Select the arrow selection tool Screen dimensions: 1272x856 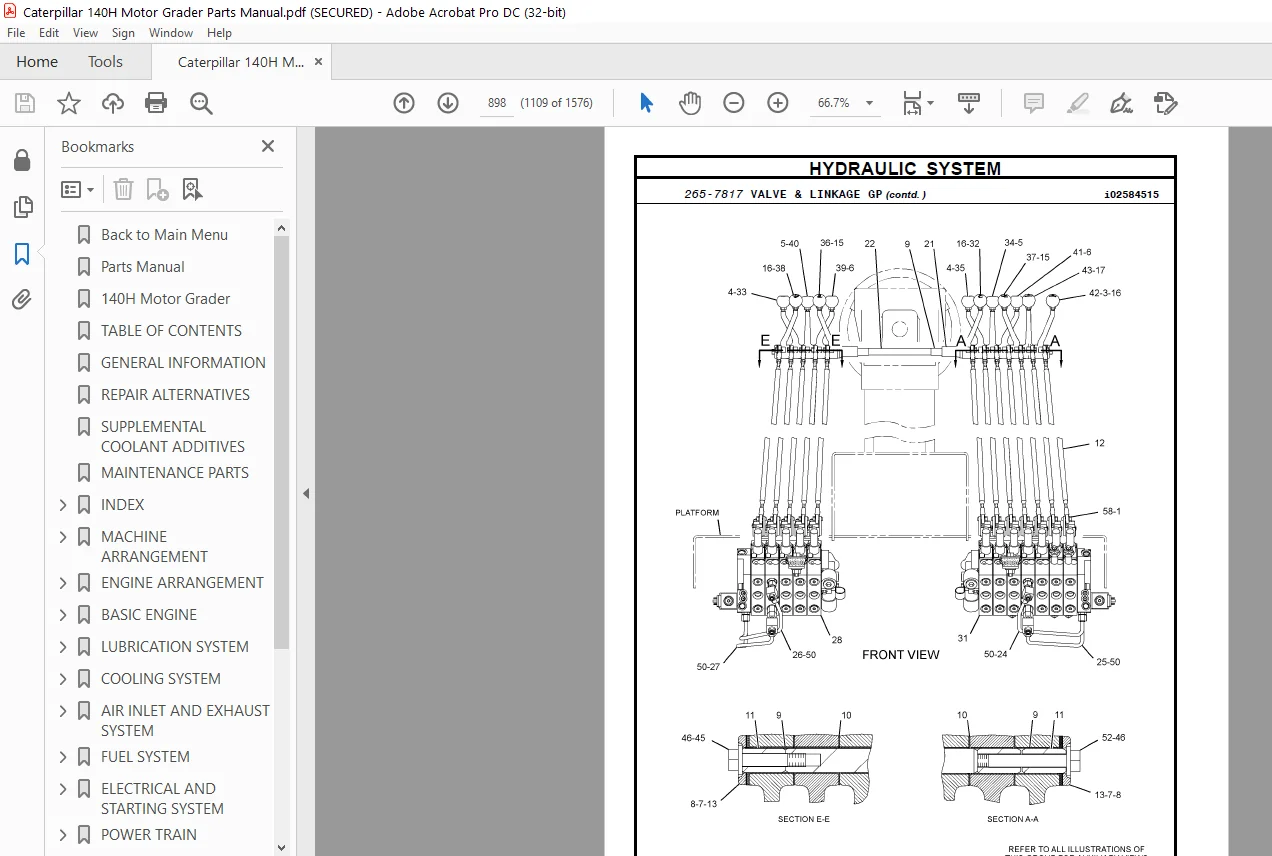(646, 103)
